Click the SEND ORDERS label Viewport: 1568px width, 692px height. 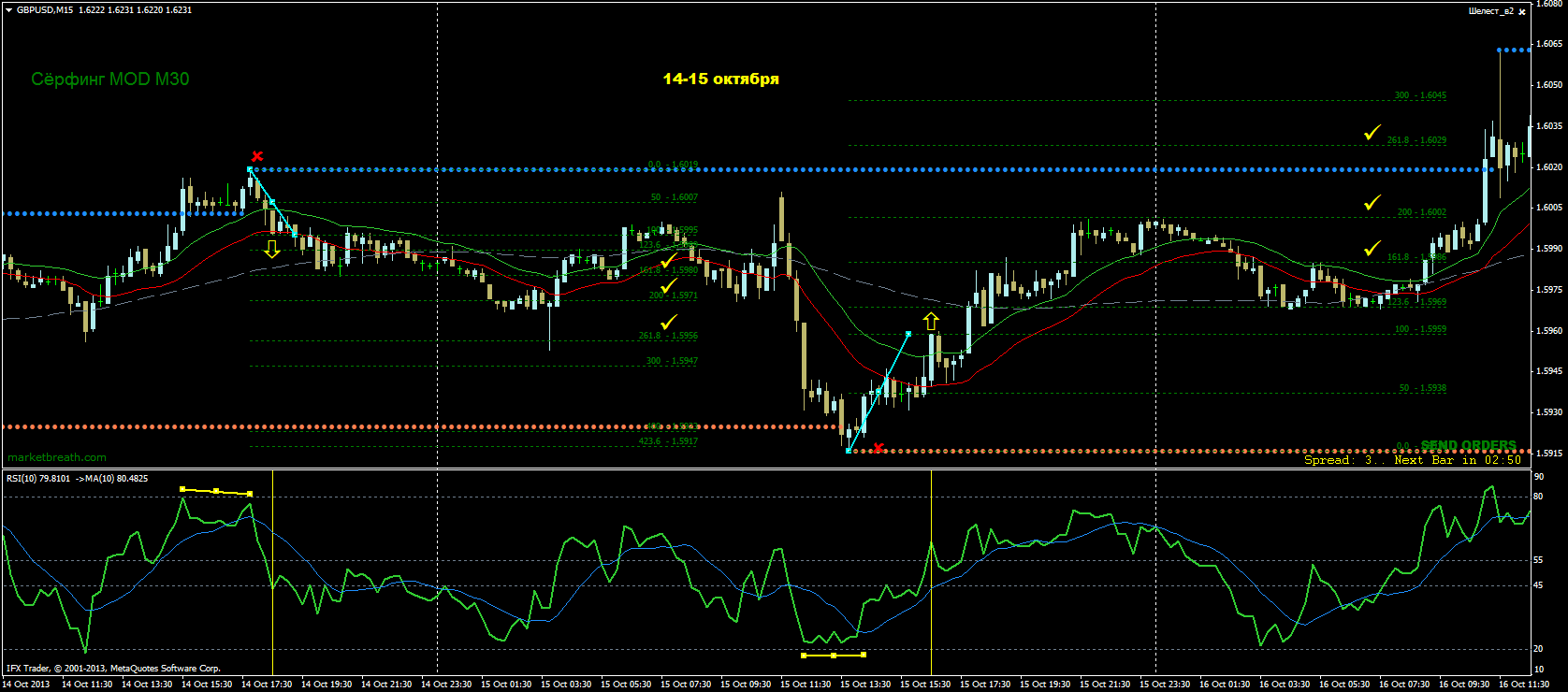tap(1469, 446)
